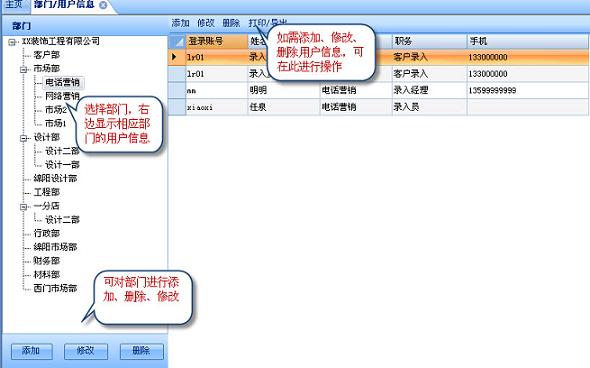Open 打印/导出 in the user toolbar
Viewport: 590px width, 368px height.
click(267, 23)
